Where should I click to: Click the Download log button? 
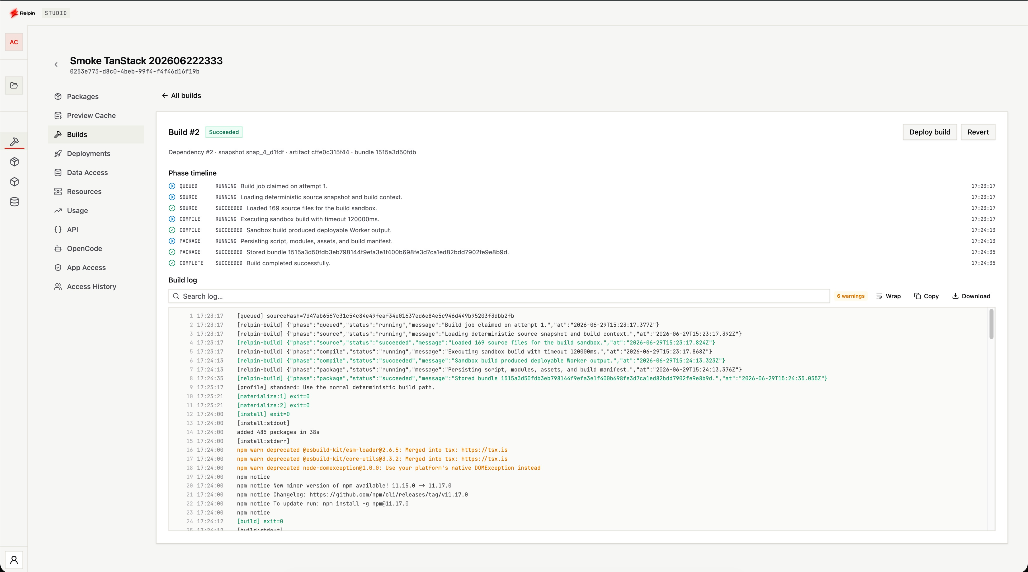(971, 296)
